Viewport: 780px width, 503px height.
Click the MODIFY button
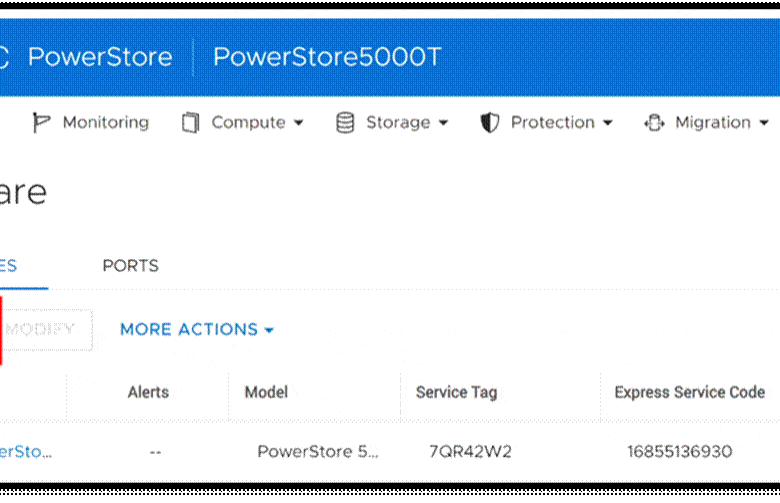(46, 329)
